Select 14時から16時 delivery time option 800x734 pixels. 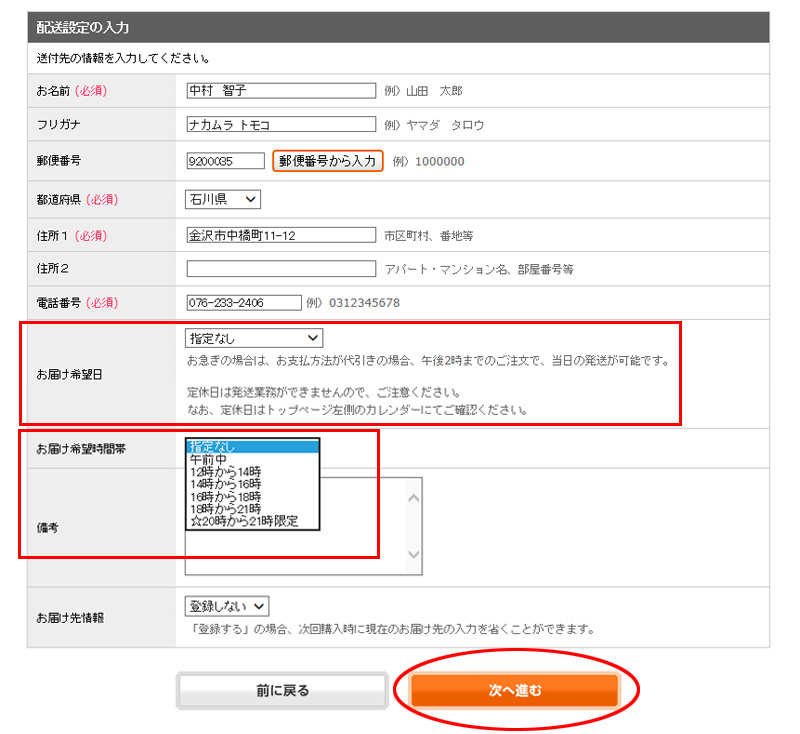(x=253, y=484)
